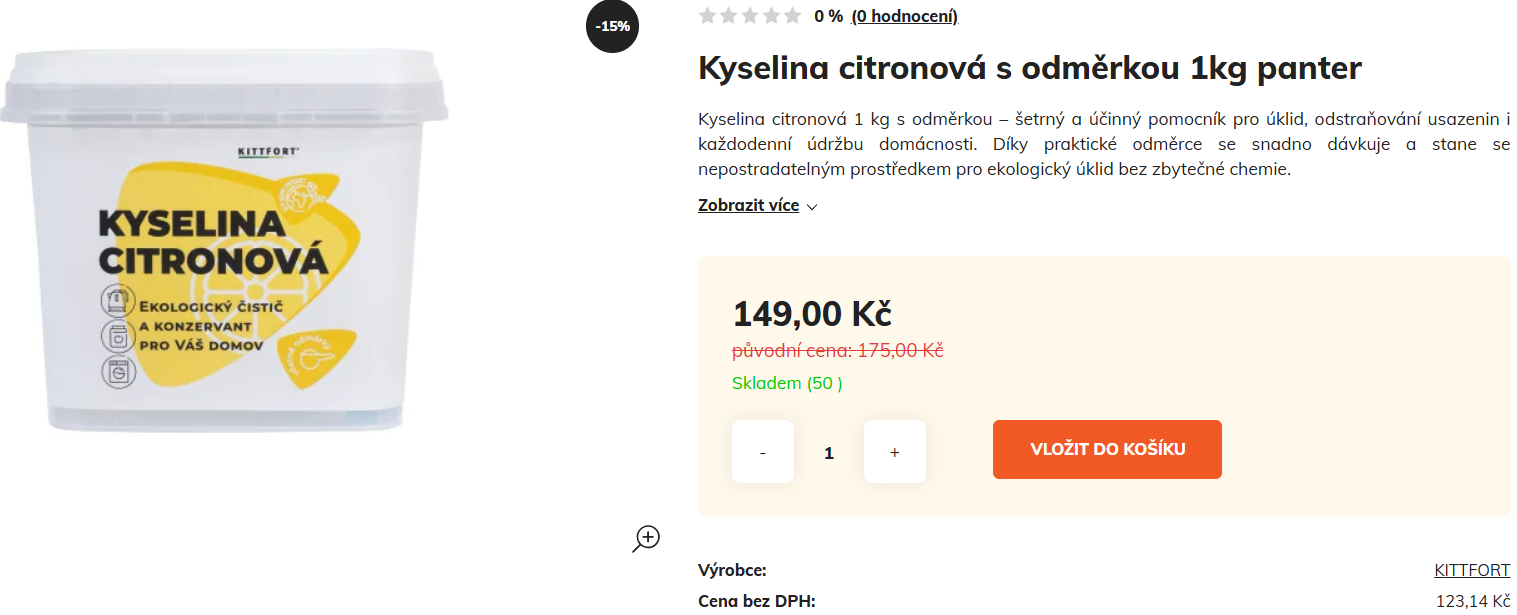Screen dimensions: 1517x615
Task: Click the -15% discount badge
Action: 612,26
